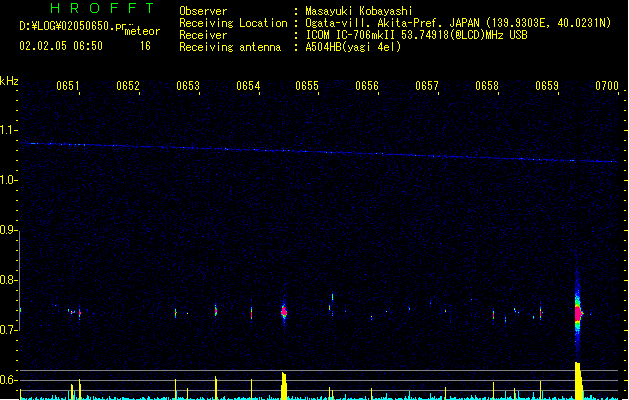This screenshot has width=629, height=400.
Task: Click the large meteor echo near 0659
Action: tap(578, 314)
